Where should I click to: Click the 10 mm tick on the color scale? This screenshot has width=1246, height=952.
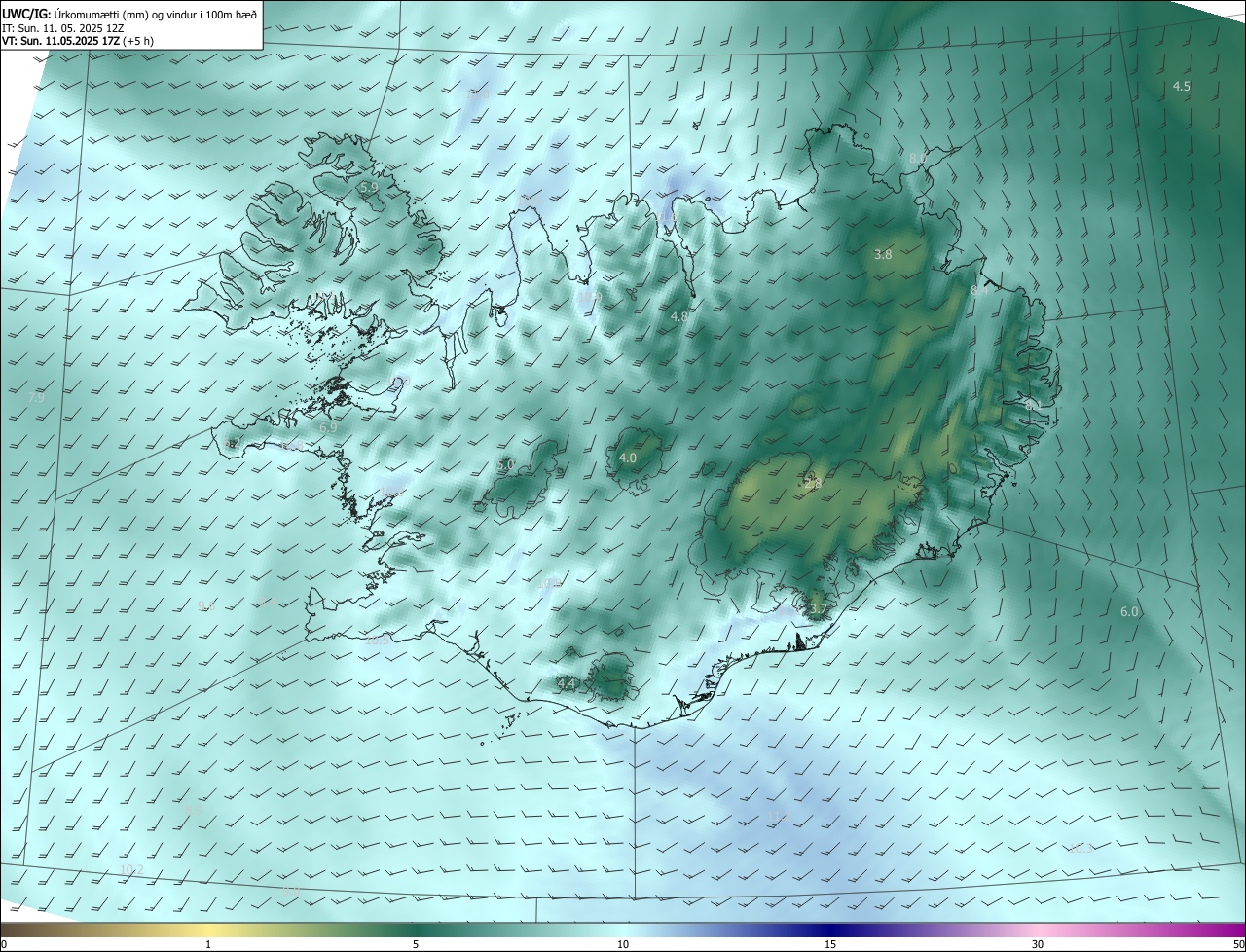[x=623, y=944]
